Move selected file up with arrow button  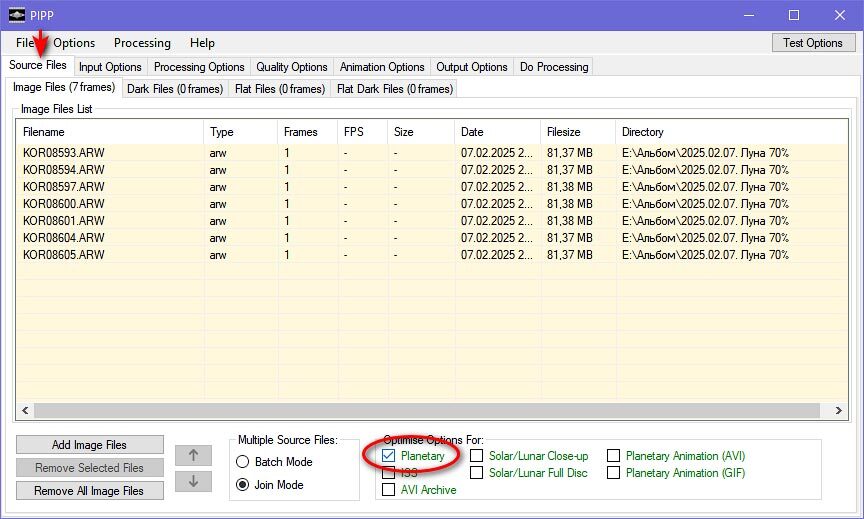193,456
